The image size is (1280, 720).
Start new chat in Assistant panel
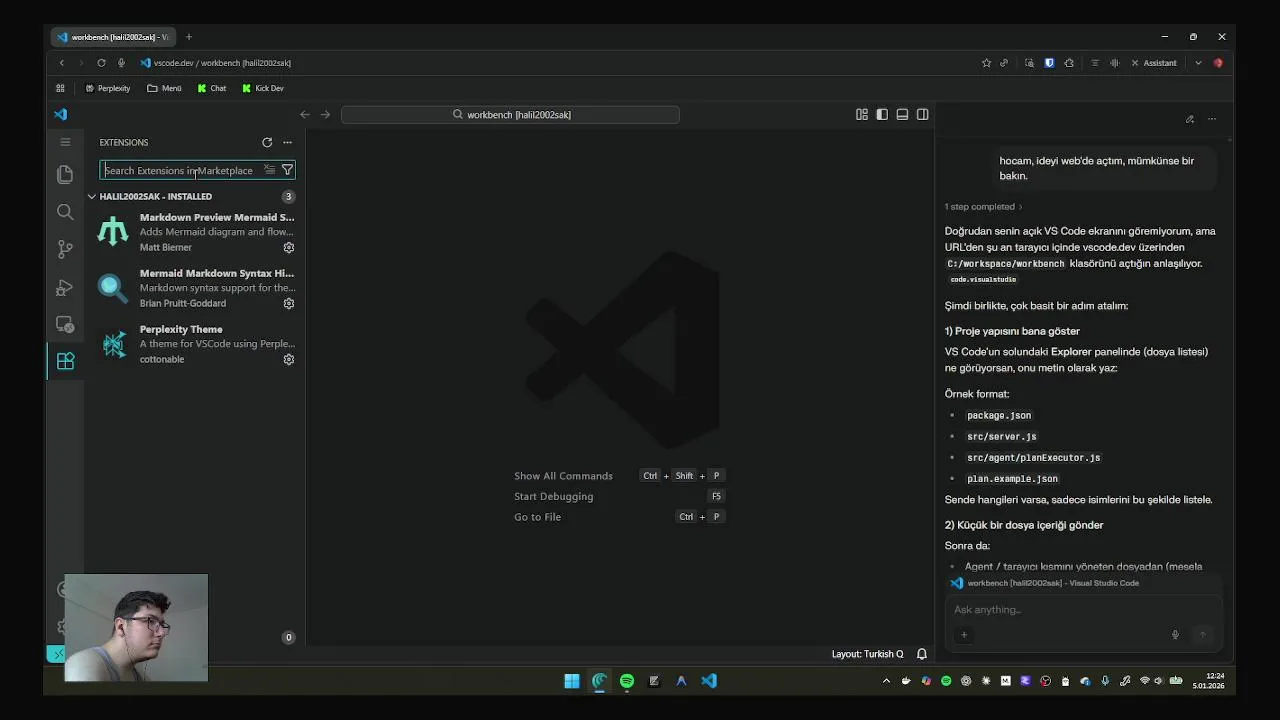point(1190,119)
